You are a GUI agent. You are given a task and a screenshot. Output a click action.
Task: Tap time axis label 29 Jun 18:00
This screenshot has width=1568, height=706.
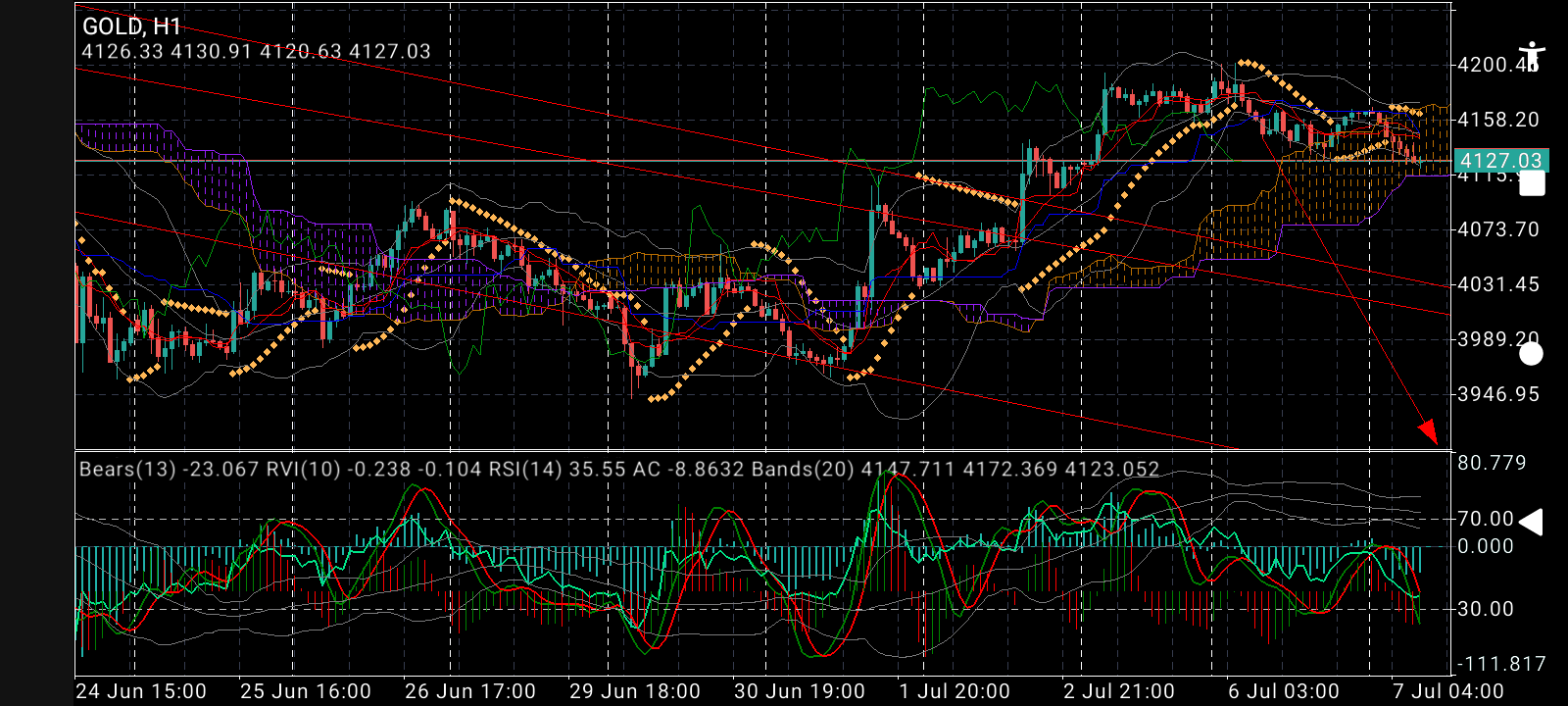click(x=635, y=691)
